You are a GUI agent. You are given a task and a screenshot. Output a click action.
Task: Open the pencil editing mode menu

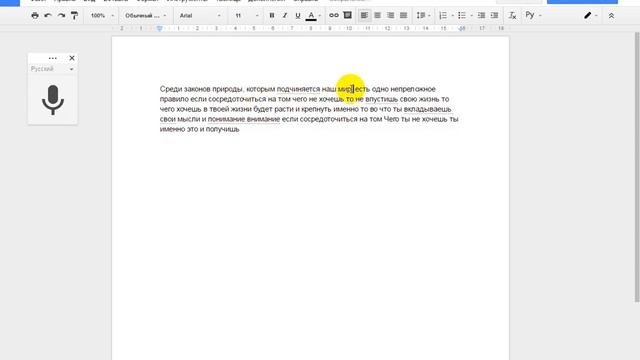[591, 16]
